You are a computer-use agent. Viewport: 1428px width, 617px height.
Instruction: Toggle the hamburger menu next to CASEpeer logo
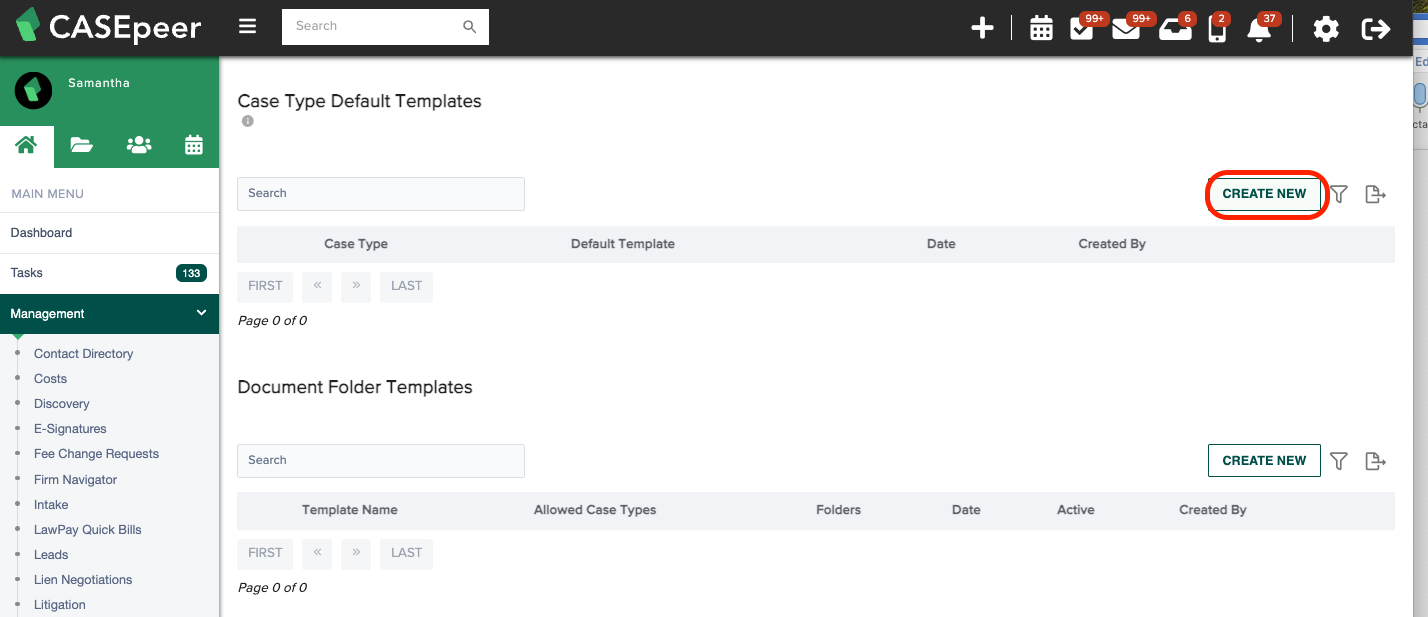(x=247, y=26)
